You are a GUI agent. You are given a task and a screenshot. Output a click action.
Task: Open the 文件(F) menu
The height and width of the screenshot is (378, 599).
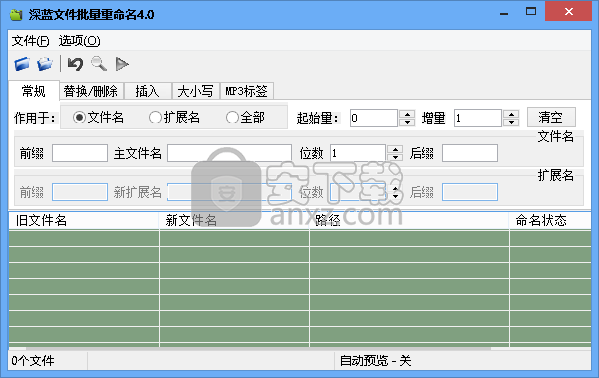click(31, 41)
